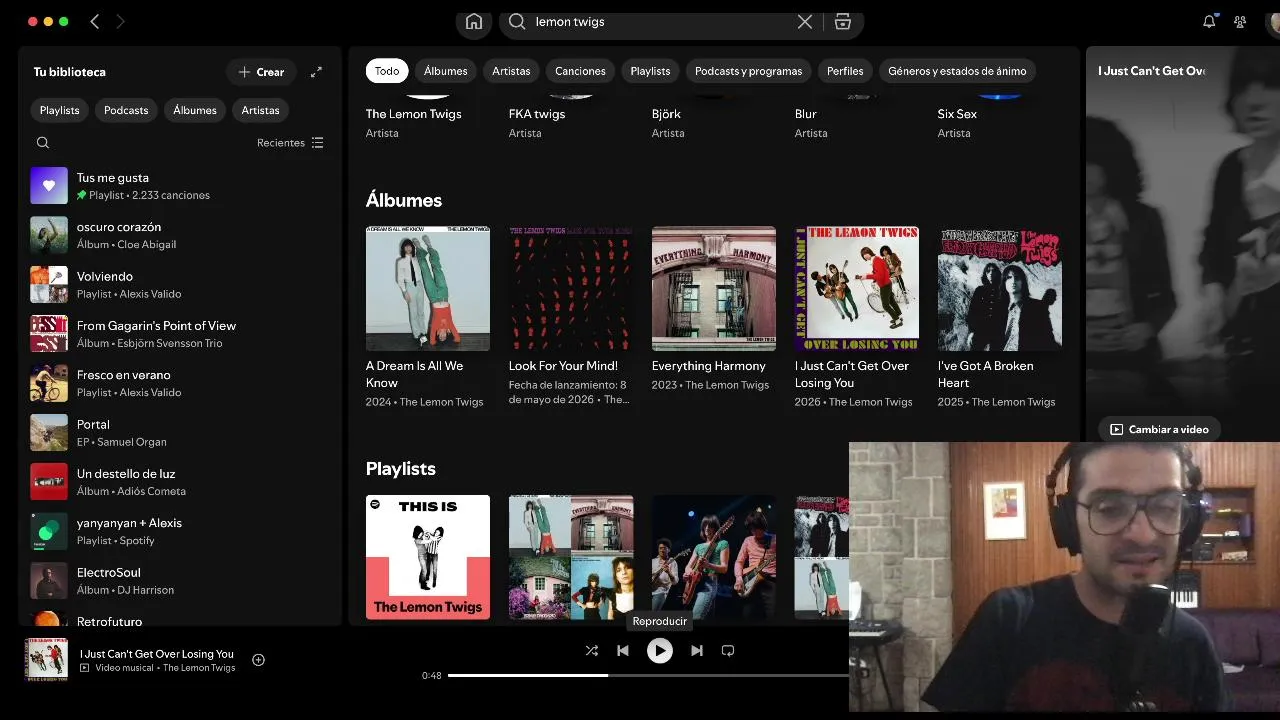Image resolution: width=1280 pixels, height=720 pixels.
Task: Filter library by Artistas chip
Action: (261, 110)
